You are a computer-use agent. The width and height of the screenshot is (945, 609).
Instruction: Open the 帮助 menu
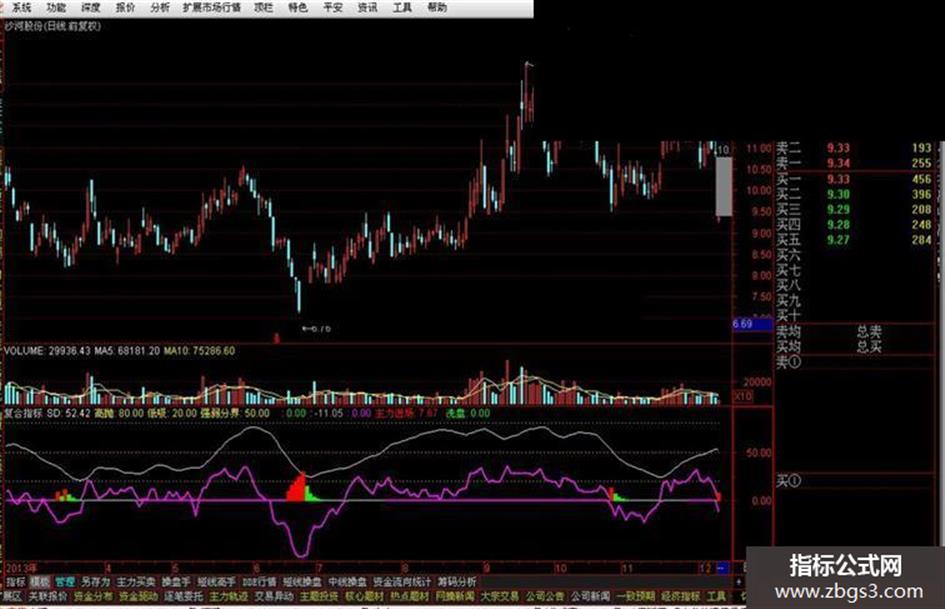coord(437,8)
